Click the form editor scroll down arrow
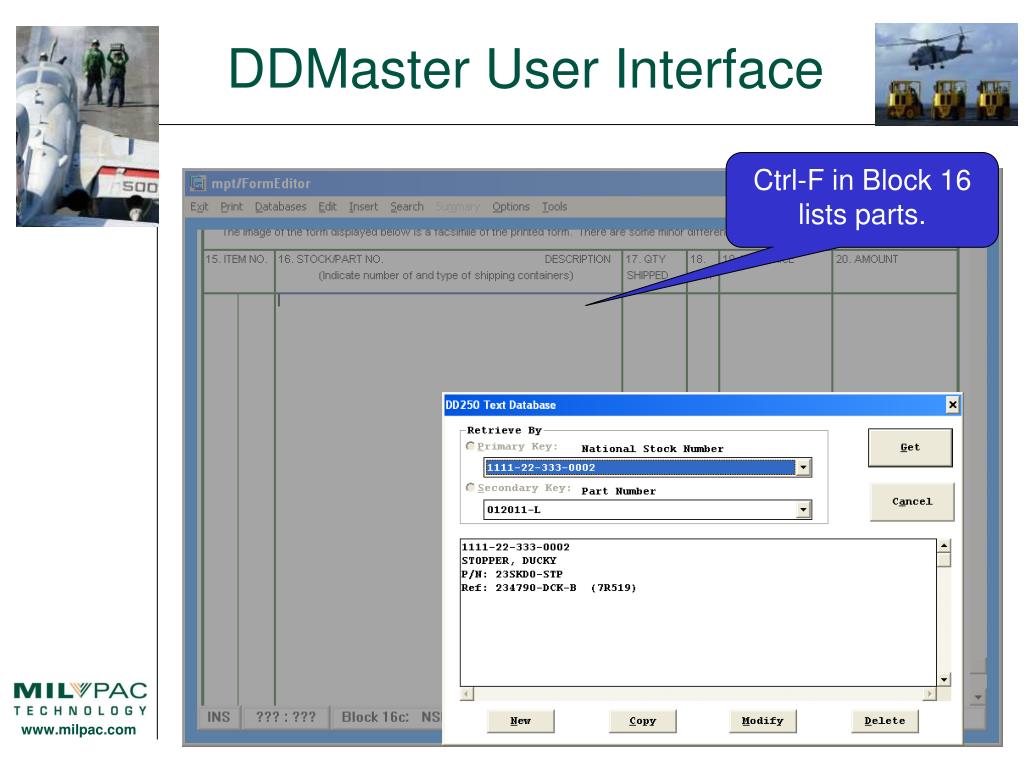Viewport: 1024px width, 768px height. point(978,697)
